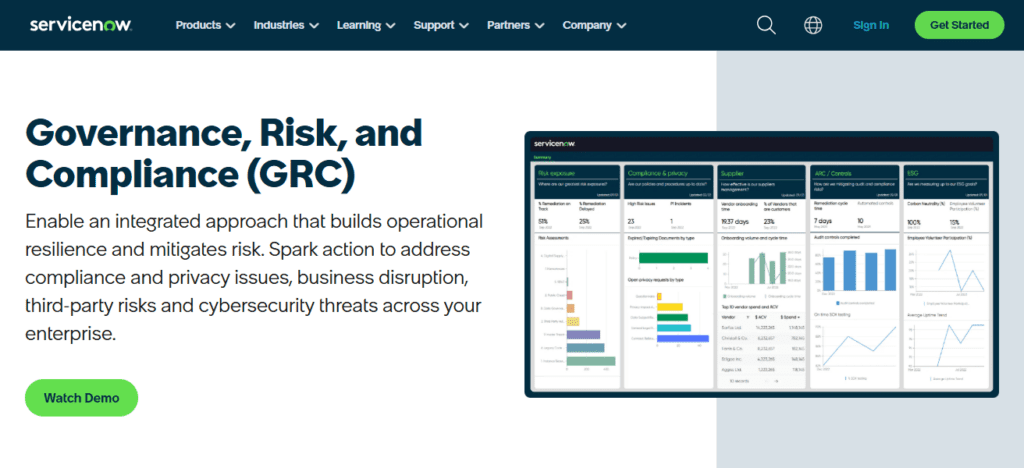Click the 'Top 10 vendor spend' table in dashboard
1024x468 pixels.
click(762, 344)
